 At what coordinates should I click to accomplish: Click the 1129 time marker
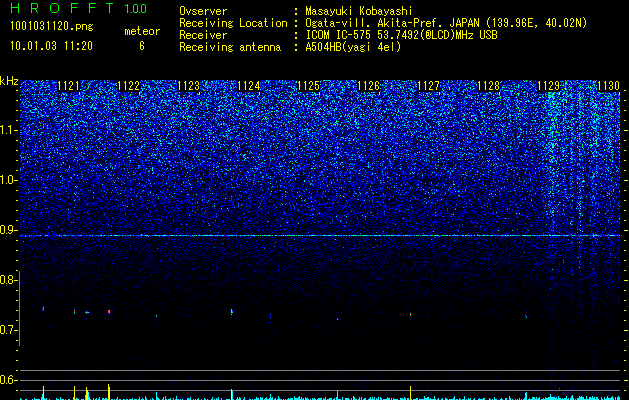click(548, 86)
